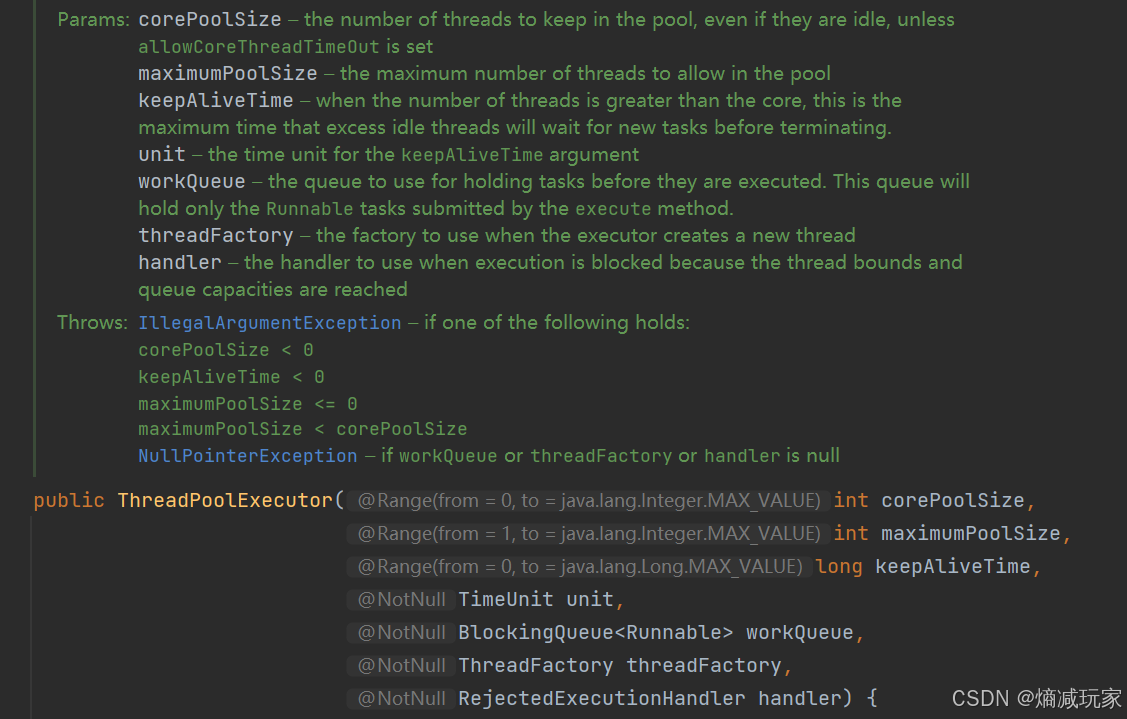Click the workQueue parameter in signature
The width and height of the screenshot is (1127, 719).
tap(799, 633)
